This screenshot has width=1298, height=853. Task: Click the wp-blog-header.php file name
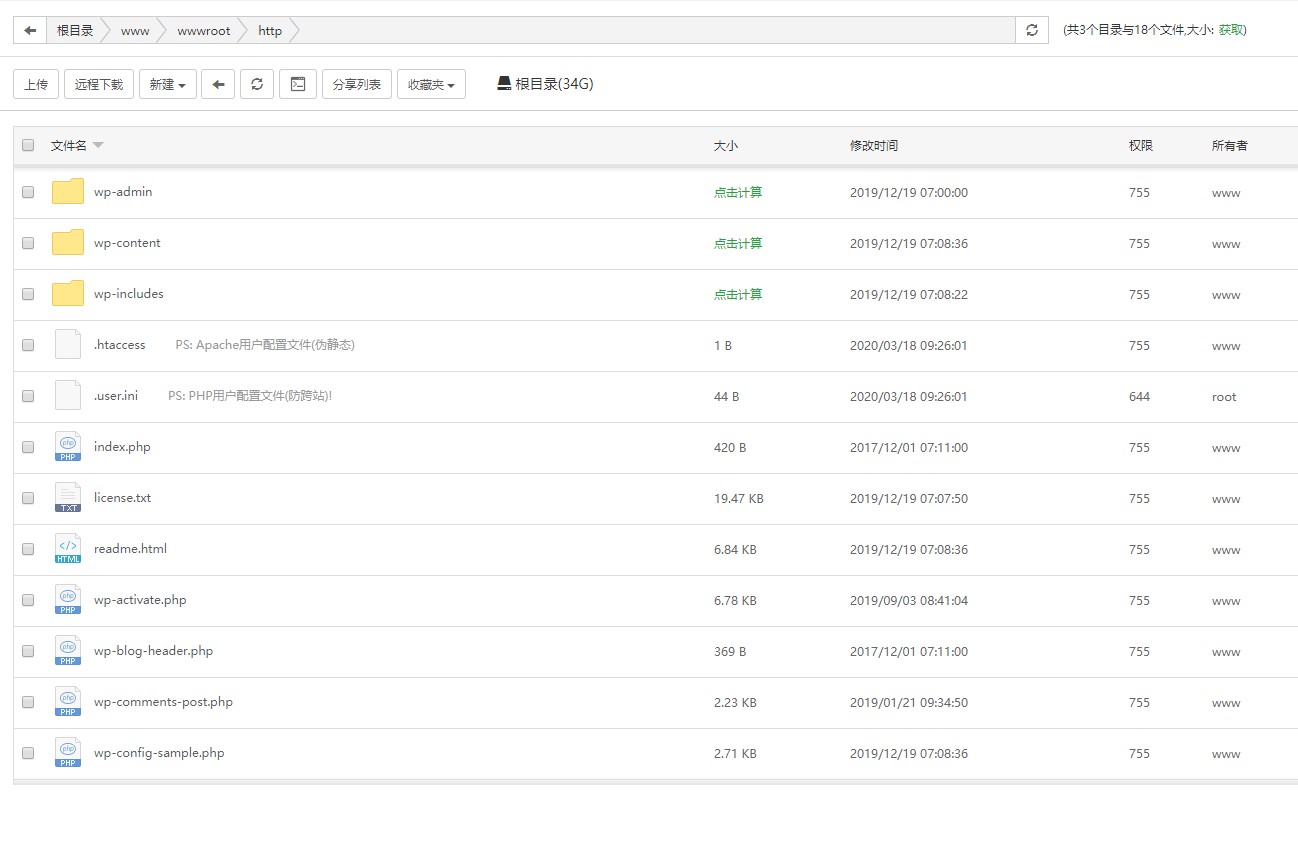click(x=153, y=651)
